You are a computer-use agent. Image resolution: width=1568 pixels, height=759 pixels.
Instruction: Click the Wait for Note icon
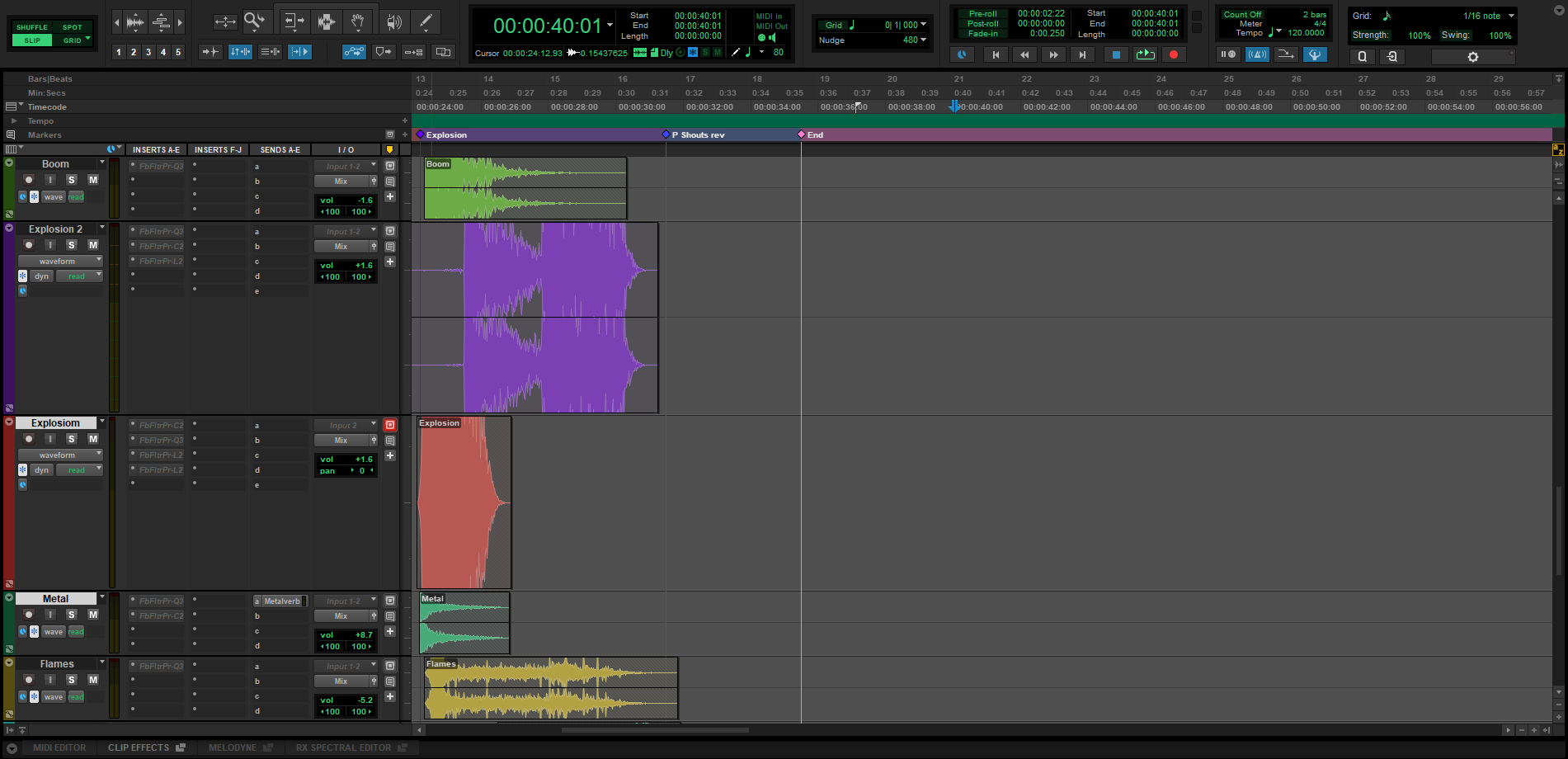[x=1228, y=54]
